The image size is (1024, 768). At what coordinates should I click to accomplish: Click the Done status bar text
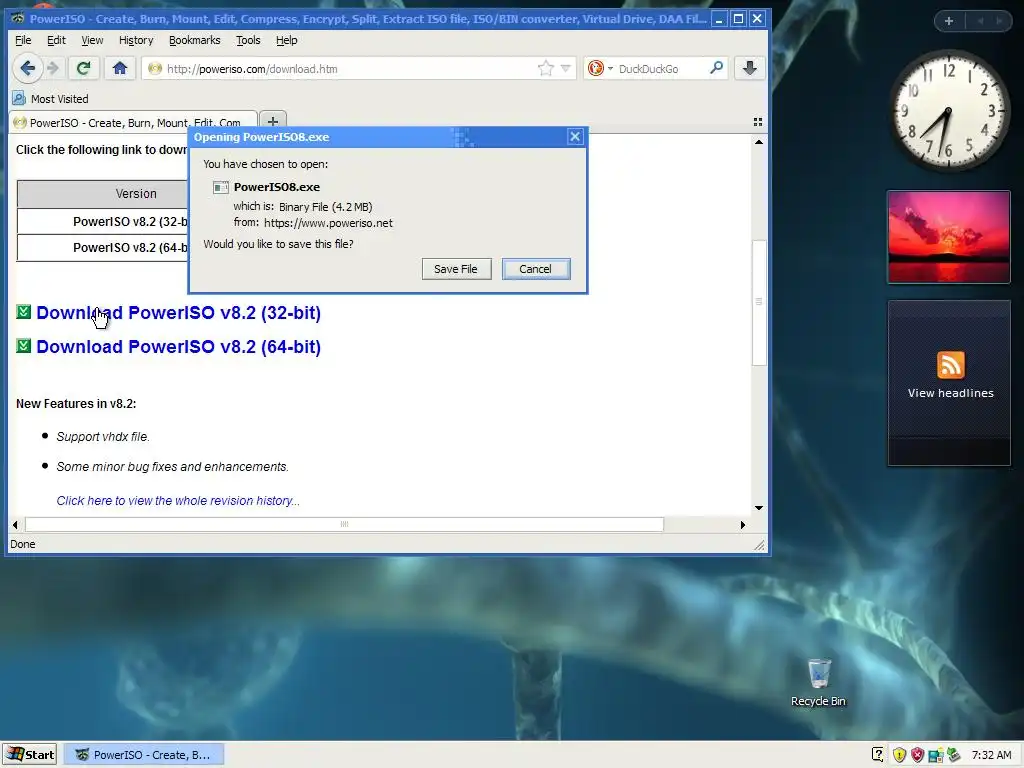(23, 544)
